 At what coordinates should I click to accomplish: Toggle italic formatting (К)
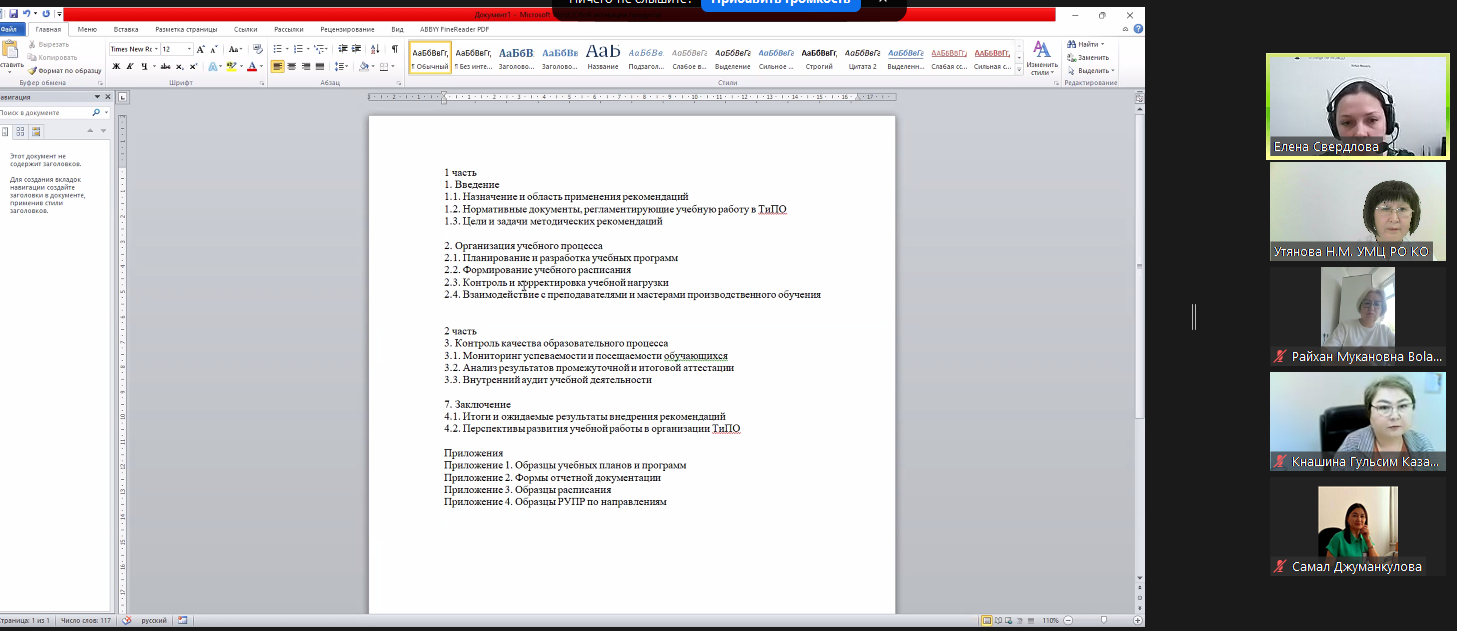click(x=130, y=67)
